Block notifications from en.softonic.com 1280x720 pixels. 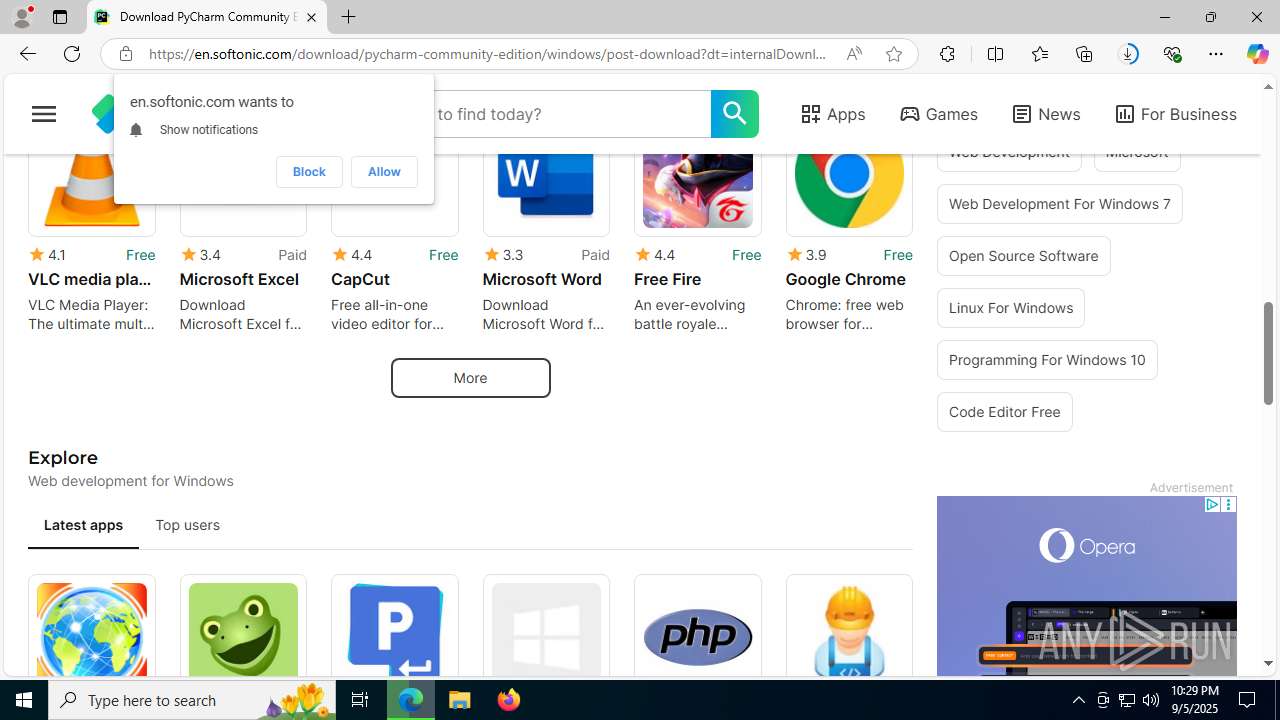point(309,172)
